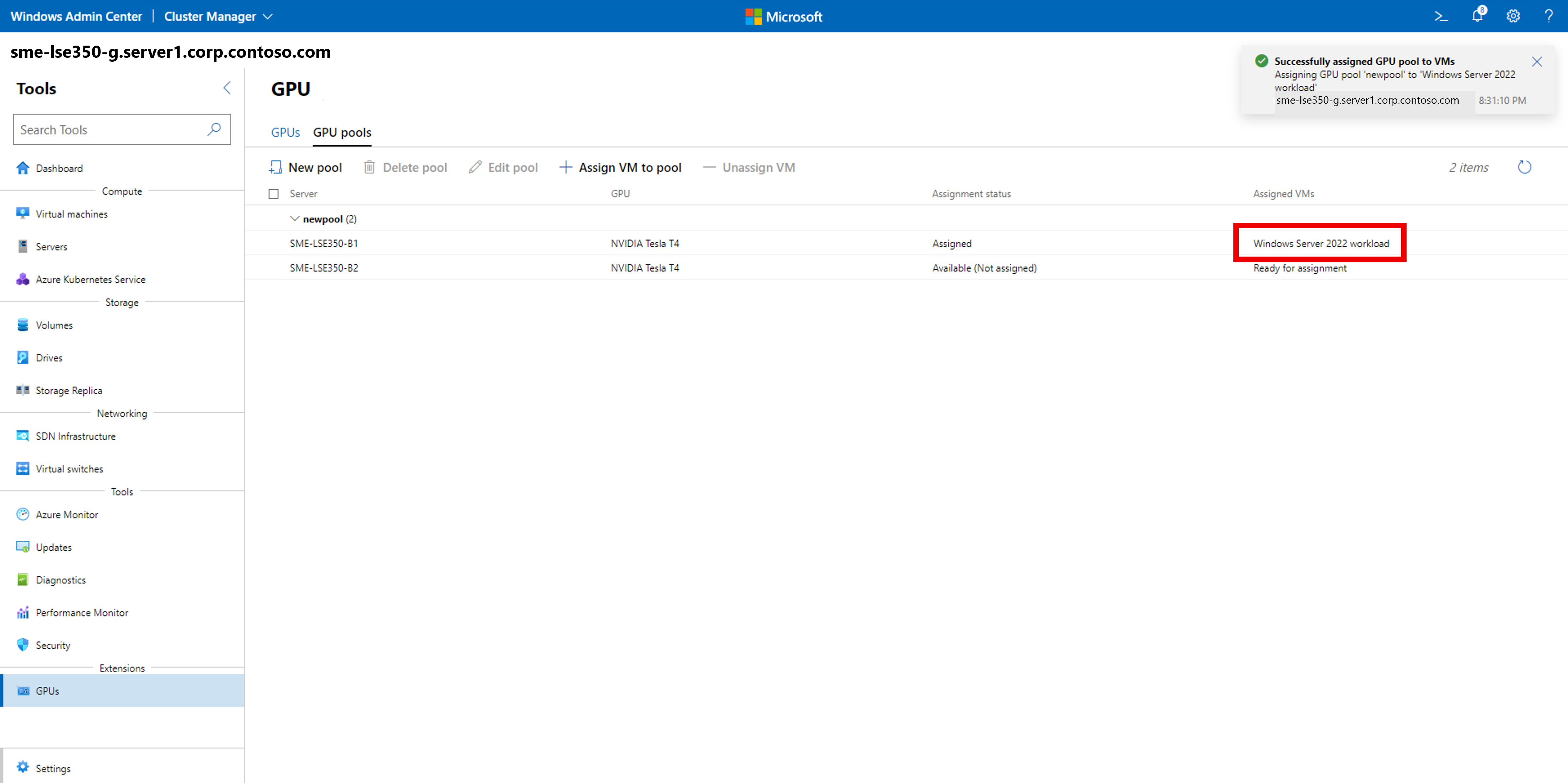Refresh the GPU pools list

1524,167
